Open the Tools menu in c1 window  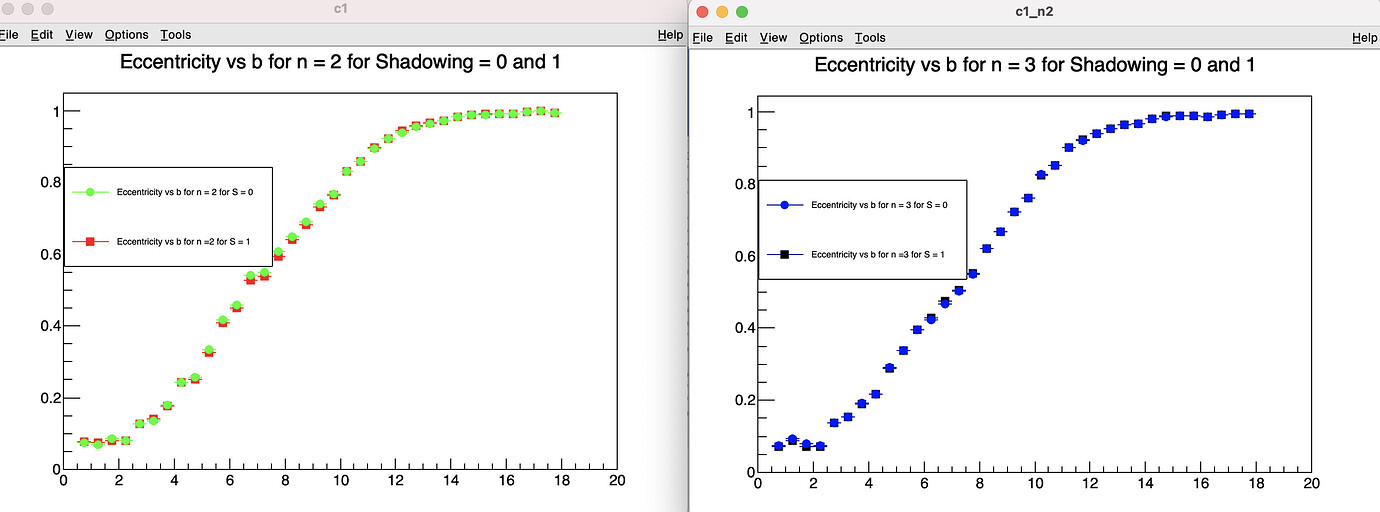(x=176, y=35)
